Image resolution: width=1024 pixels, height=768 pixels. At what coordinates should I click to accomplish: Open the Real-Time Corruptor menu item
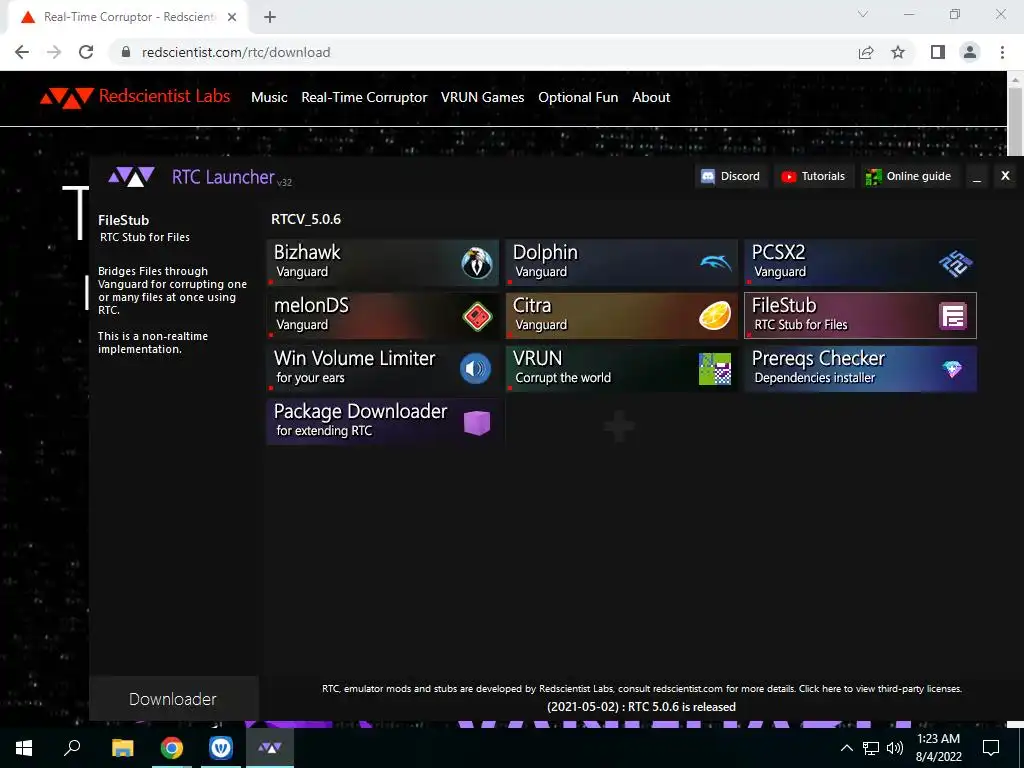tap(364, 97)
